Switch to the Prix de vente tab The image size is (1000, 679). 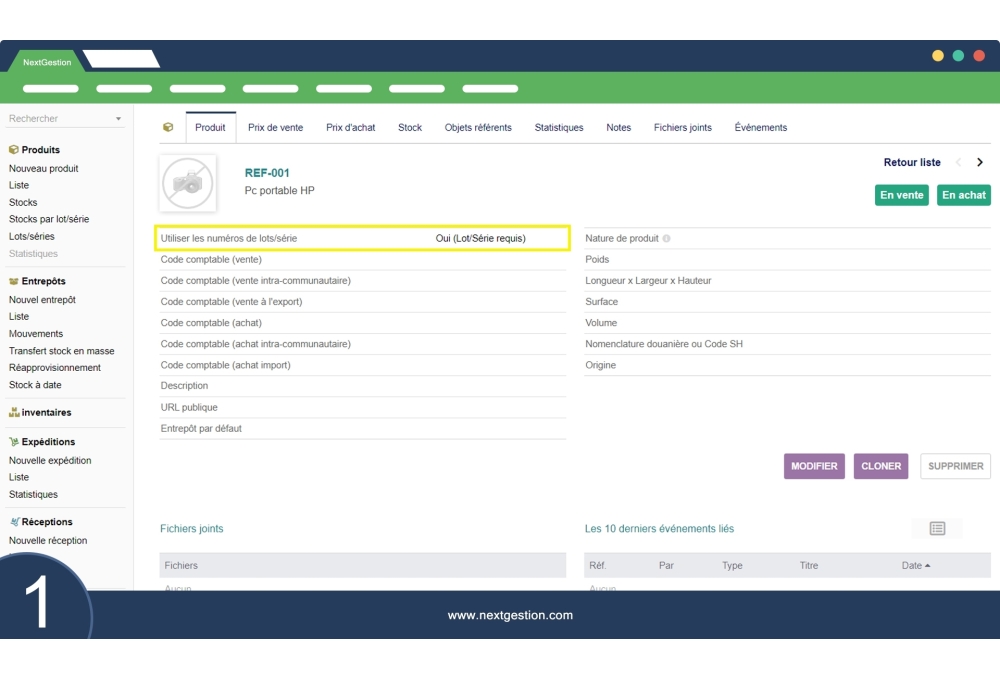[x=275, y=128]
